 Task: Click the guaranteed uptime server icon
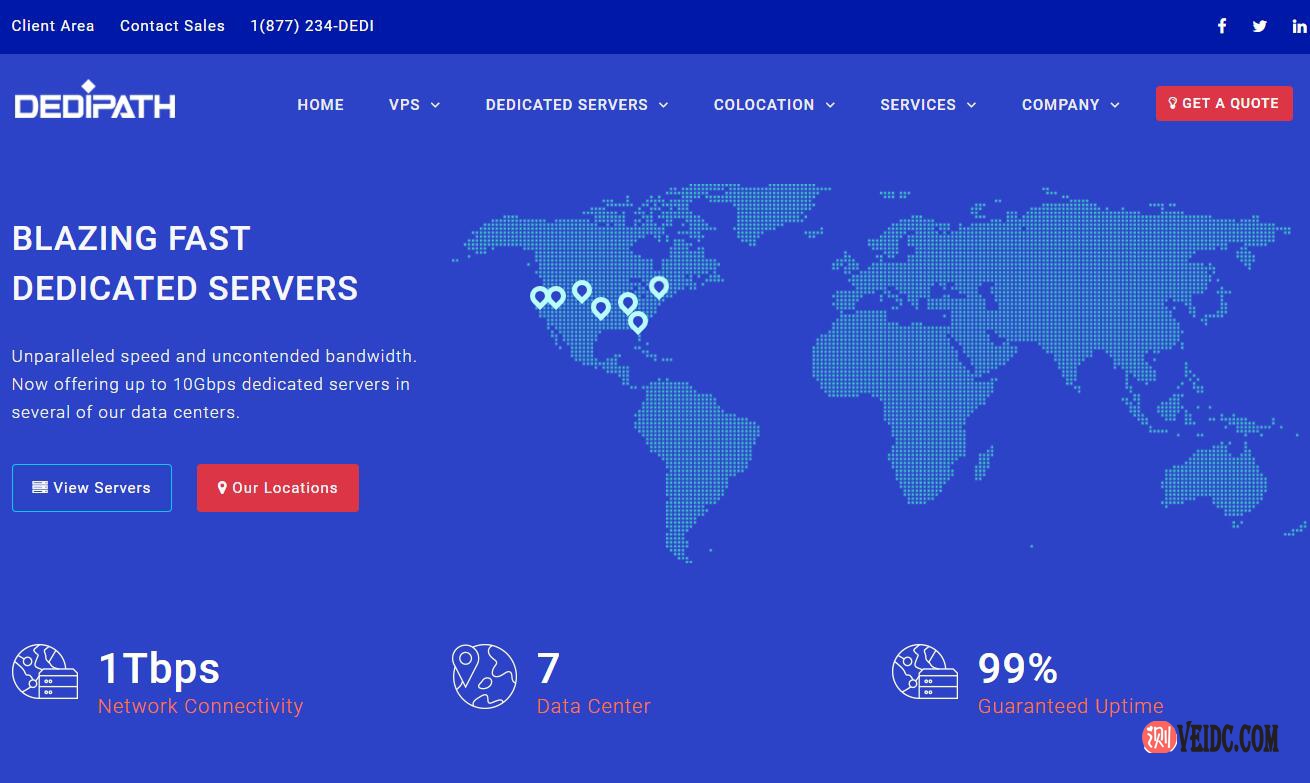coord(924,672)
